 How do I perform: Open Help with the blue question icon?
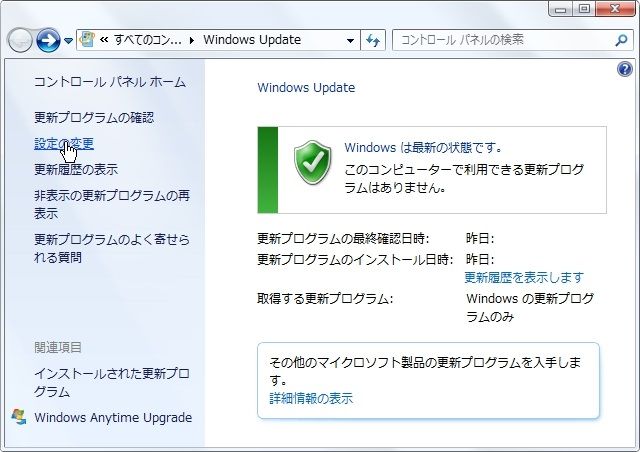624,69
